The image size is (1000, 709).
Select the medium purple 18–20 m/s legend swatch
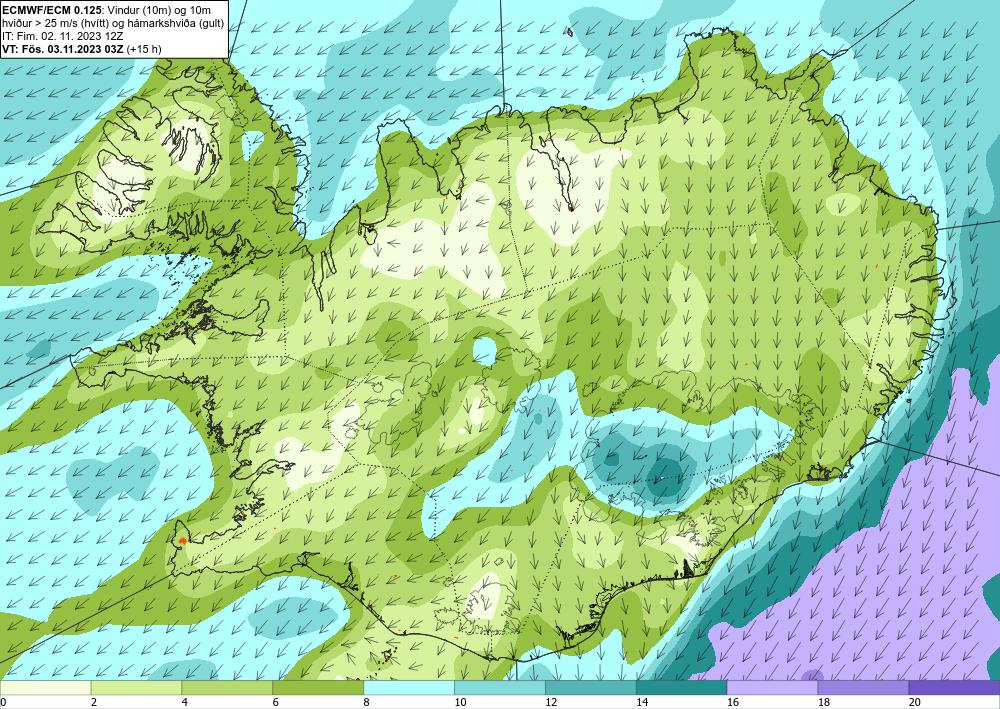[863, 688]
